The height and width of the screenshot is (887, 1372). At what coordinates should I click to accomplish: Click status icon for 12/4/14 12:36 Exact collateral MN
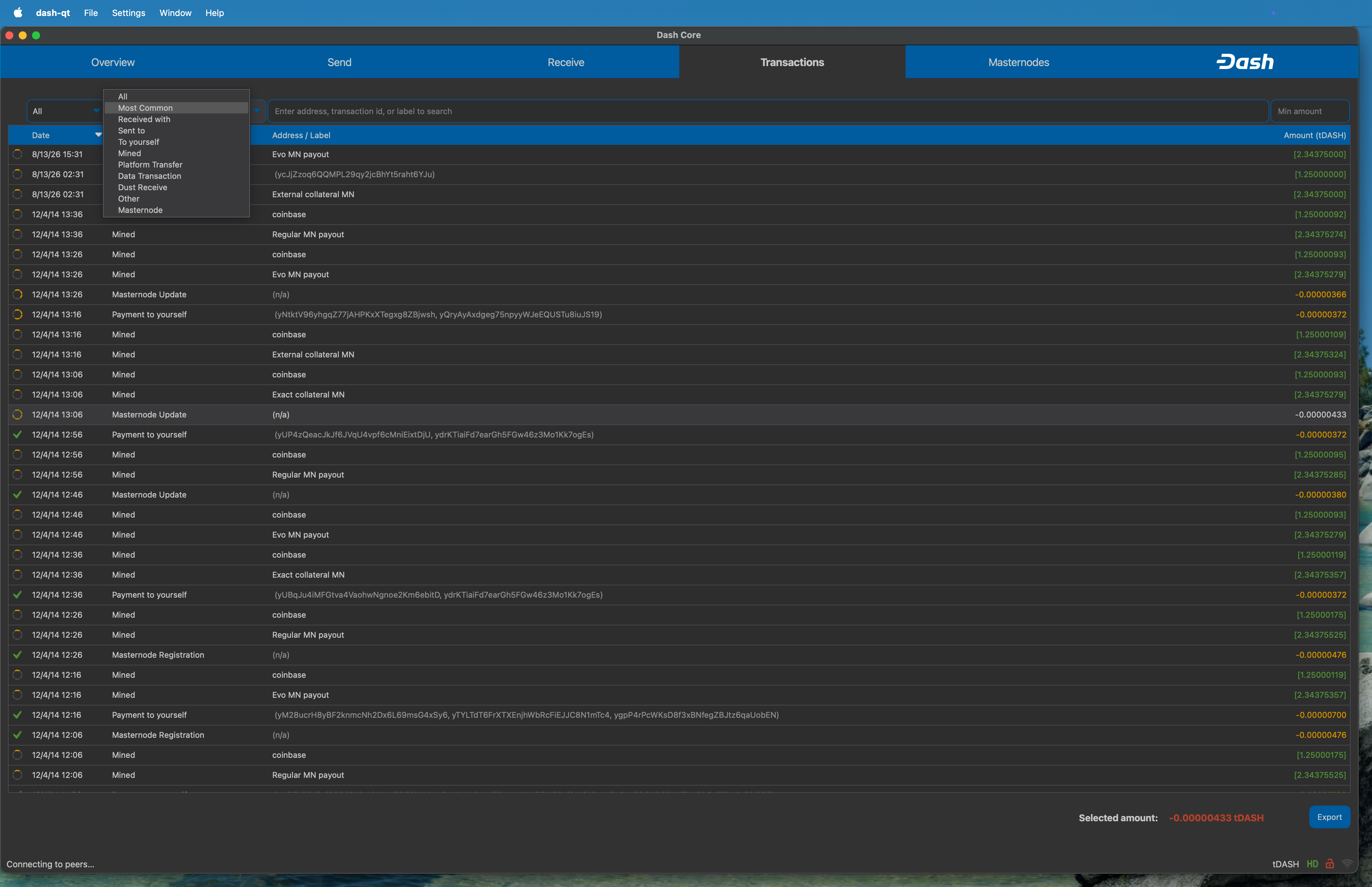coord(18,575)
